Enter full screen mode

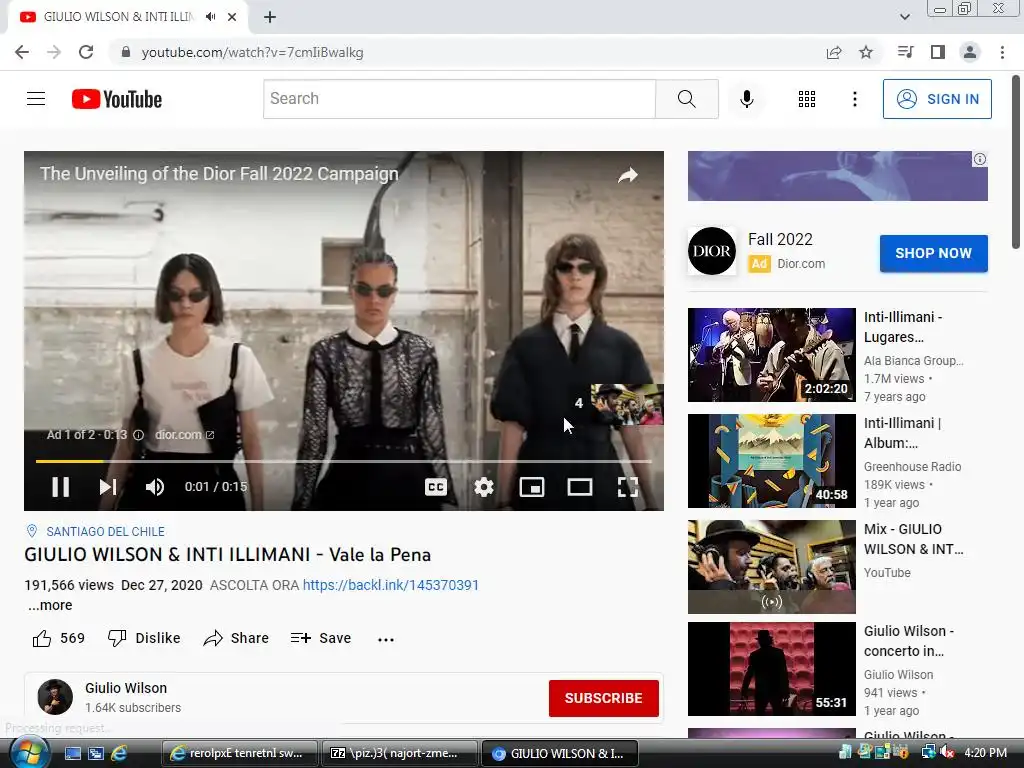[x=628, y=487]
